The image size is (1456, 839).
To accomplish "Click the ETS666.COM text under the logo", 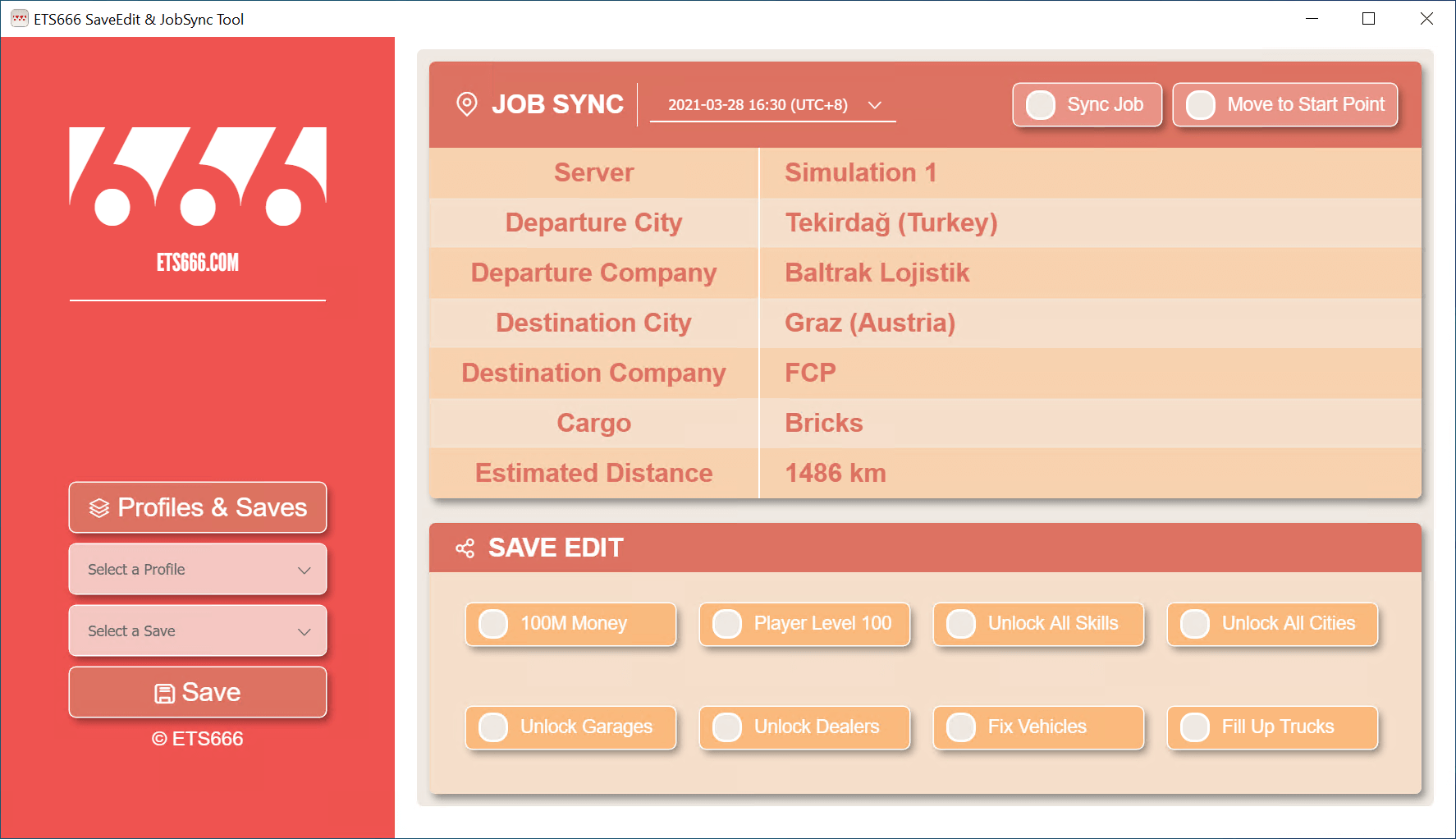I will [x=198, y=263].
